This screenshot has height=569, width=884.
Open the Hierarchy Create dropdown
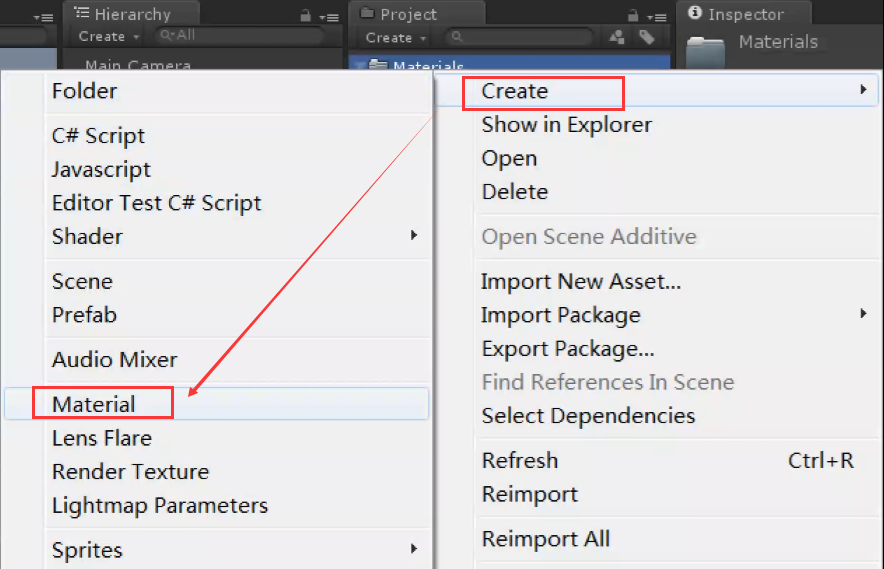(109, 37)
